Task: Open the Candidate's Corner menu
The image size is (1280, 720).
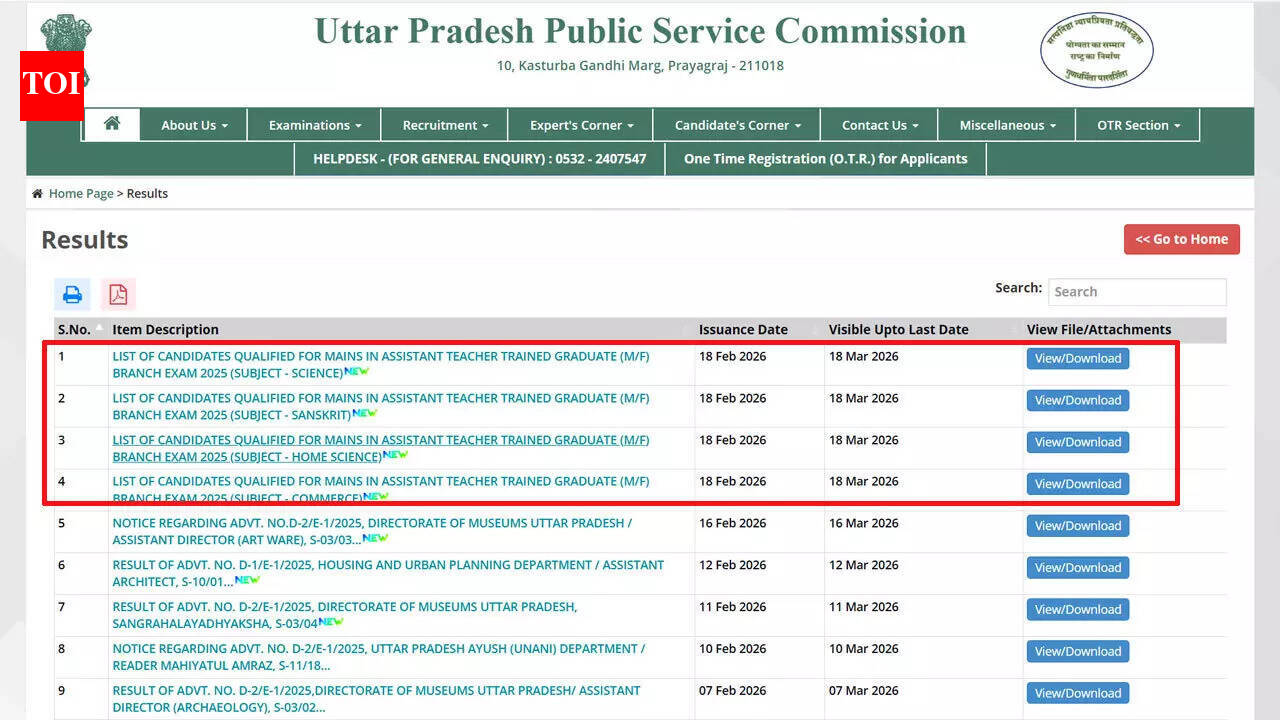Action: pyautogui.click(x=736, y=124)
